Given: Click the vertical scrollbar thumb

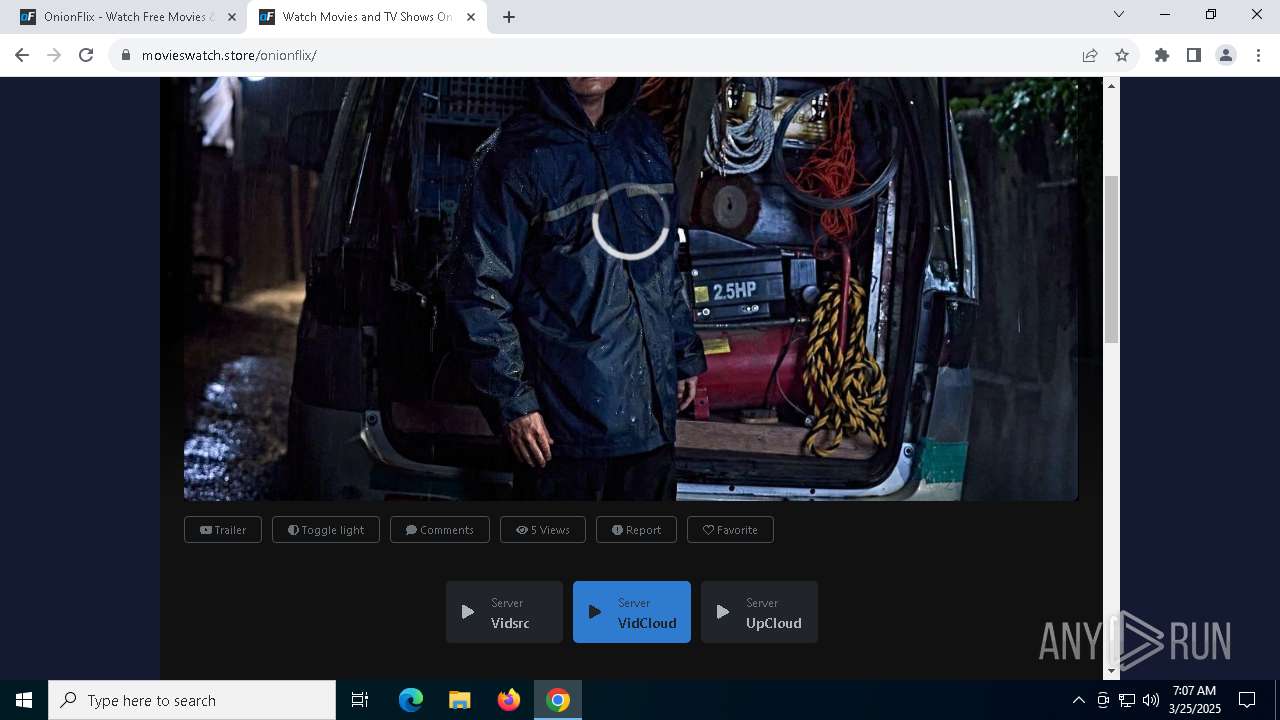Looking at the screenshot, I should (1111, 259).
